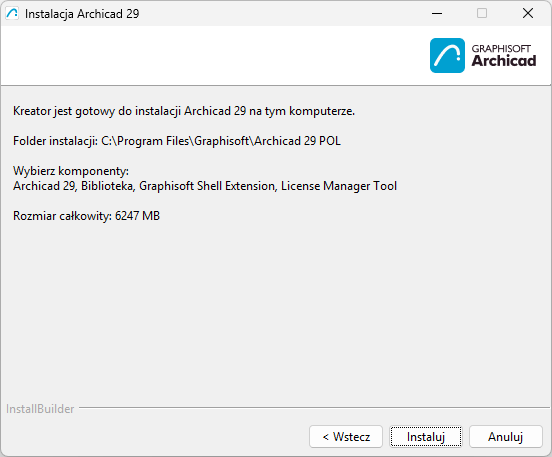Click the 'Wybierz komponenty:' label
This screenshot has height=457, width=552.
71,171
